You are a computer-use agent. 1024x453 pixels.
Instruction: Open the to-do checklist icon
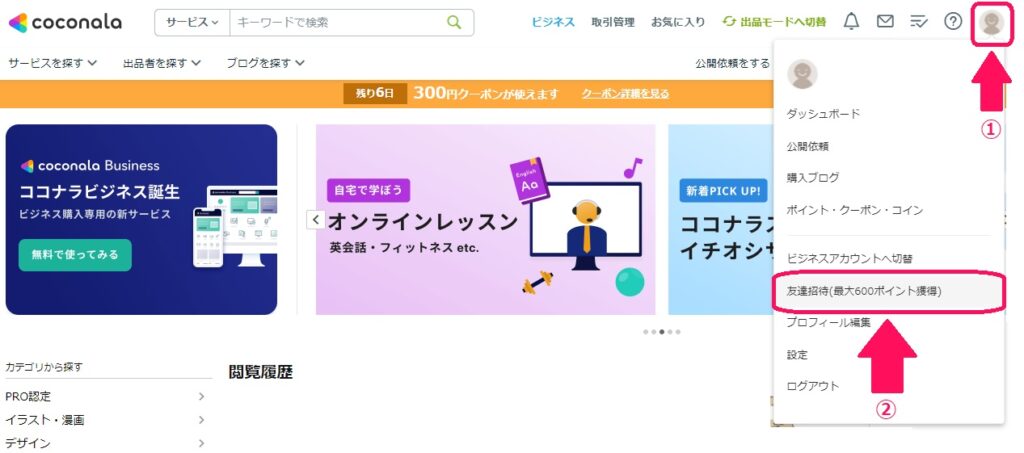919,22
